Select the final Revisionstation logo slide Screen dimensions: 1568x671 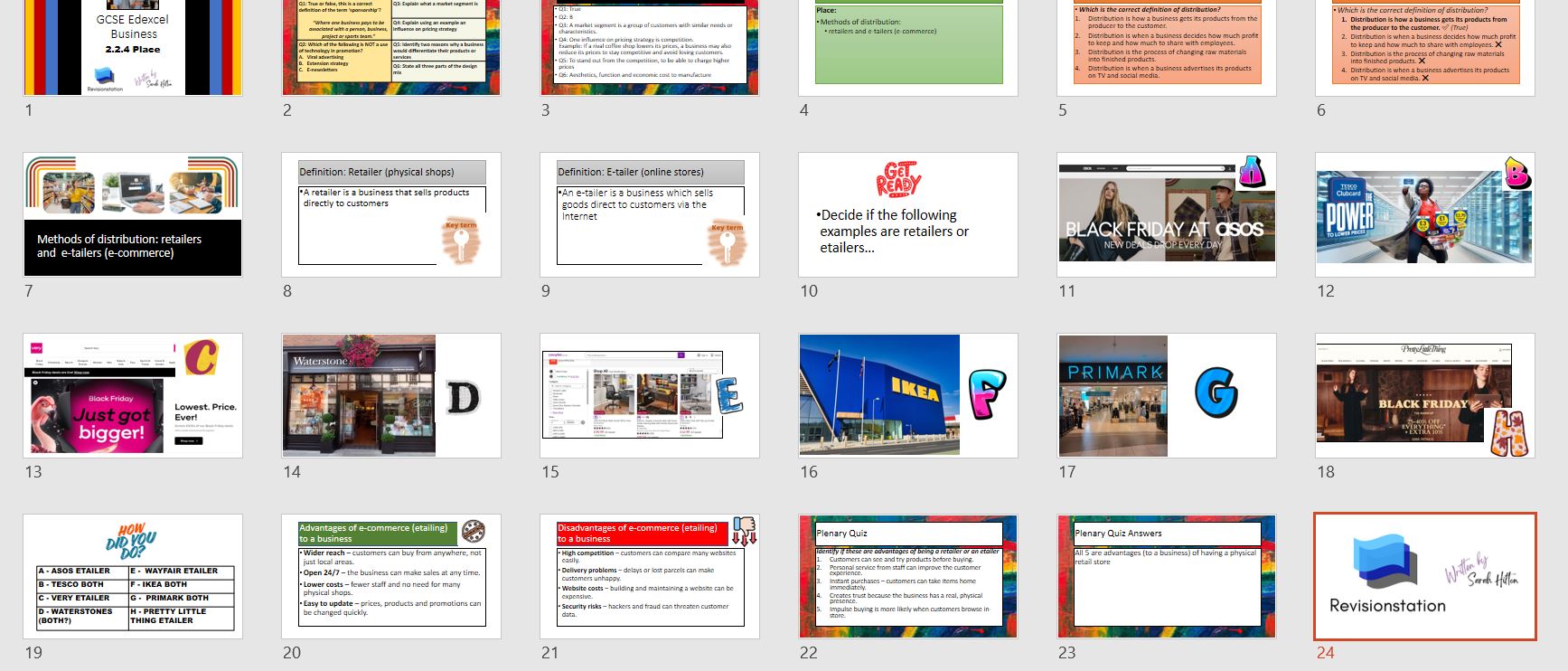pos(1425,576)
